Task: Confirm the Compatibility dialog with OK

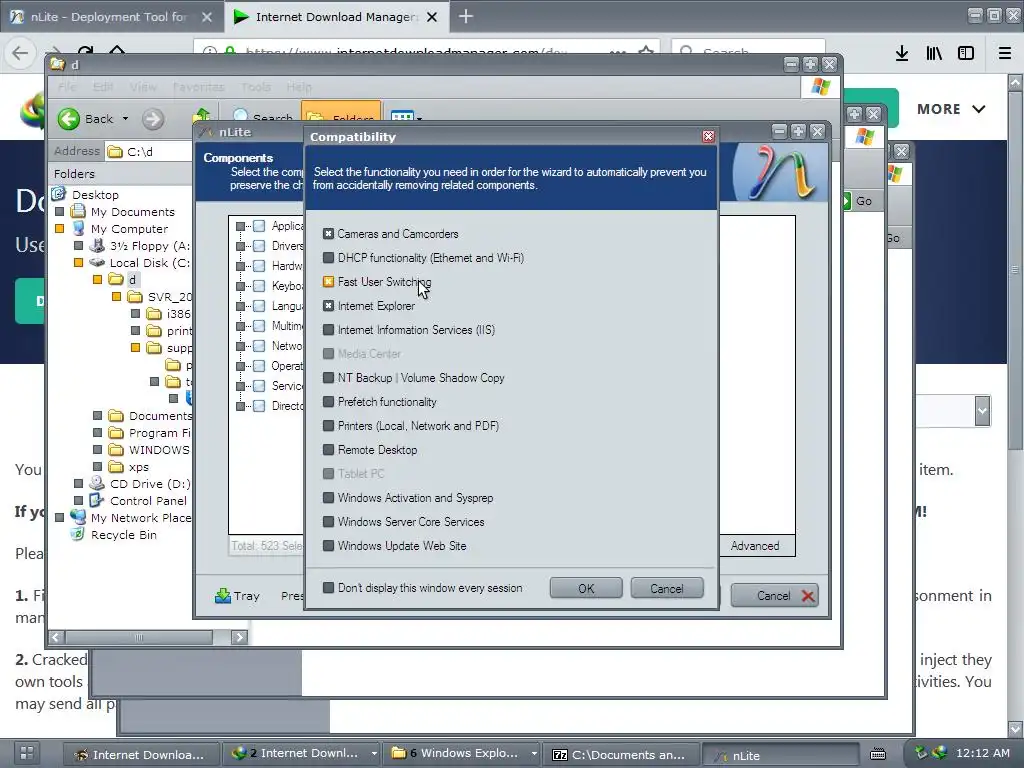Action: (x=586, y=588)
